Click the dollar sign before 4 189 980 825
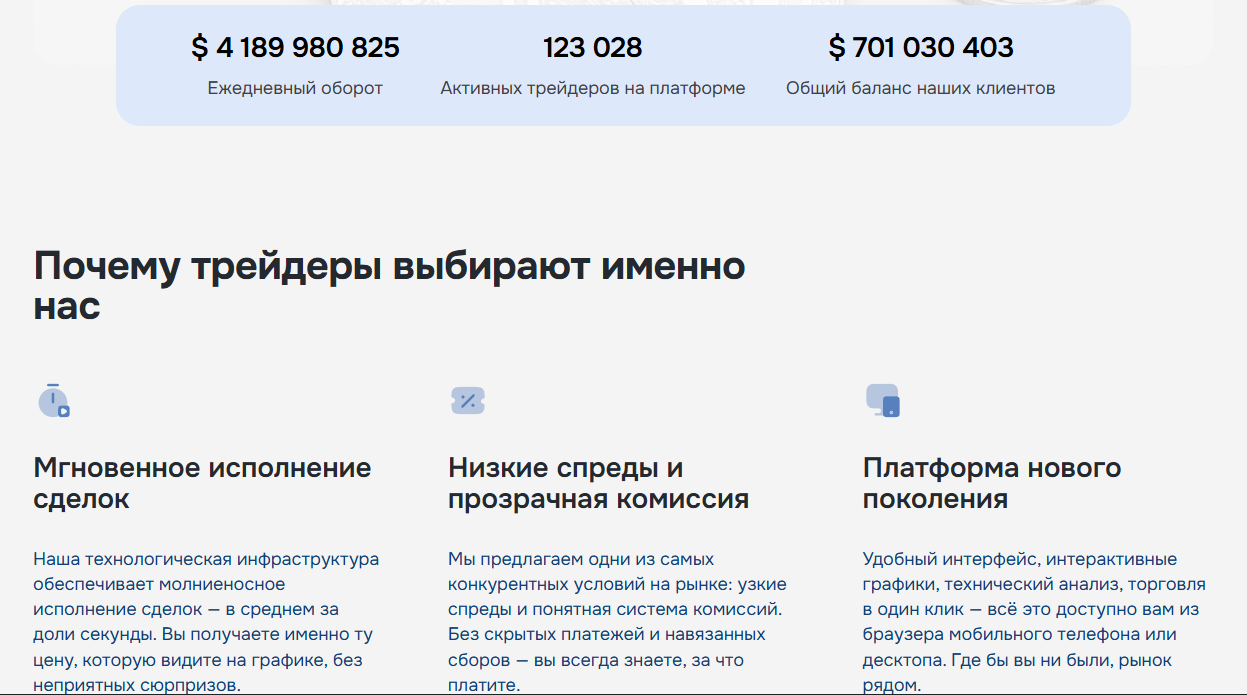Image resolution: width=1247 pixels, height=695 pixels. click(200, 47)
